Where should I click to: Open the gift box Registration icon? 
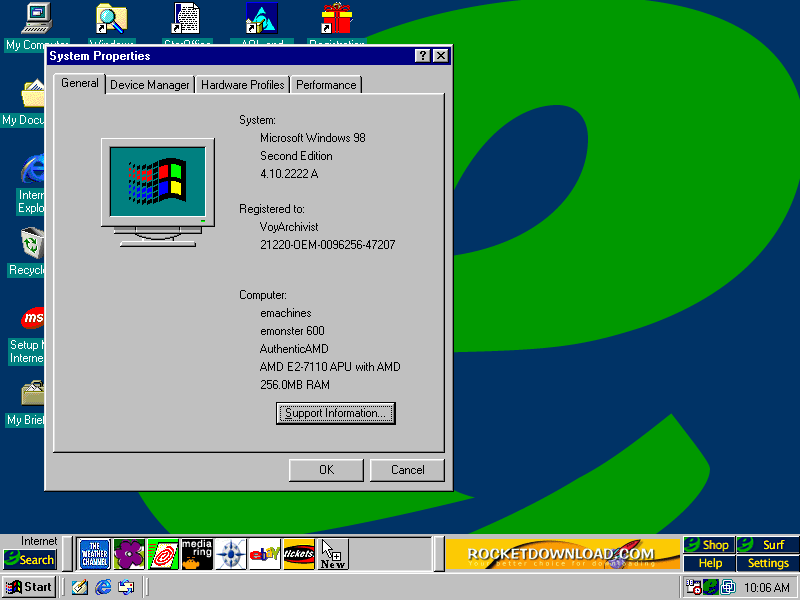click(336, 18)
